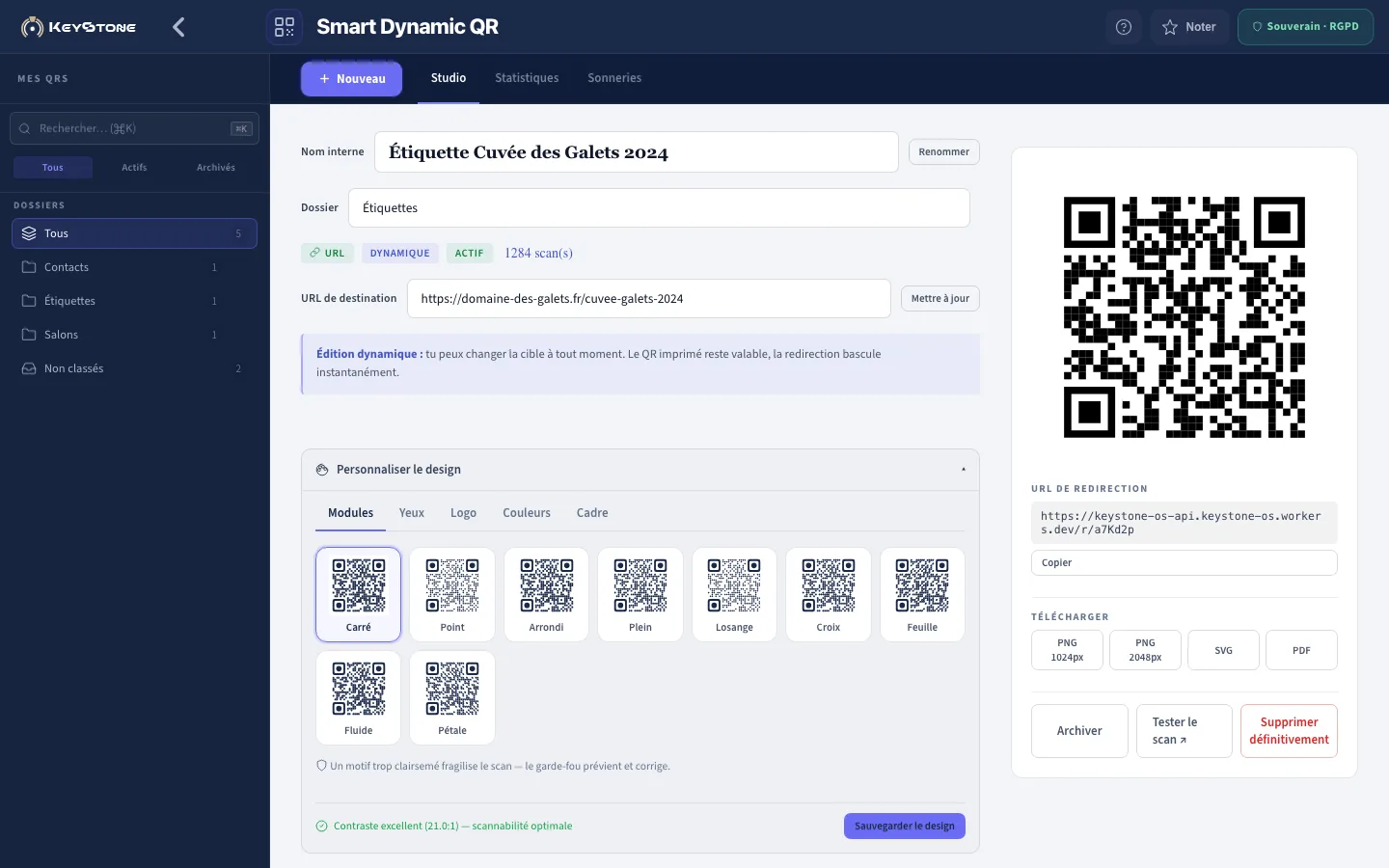Click Tester le scan
Screen dimensions: 1389x868
pos(1184,731)
